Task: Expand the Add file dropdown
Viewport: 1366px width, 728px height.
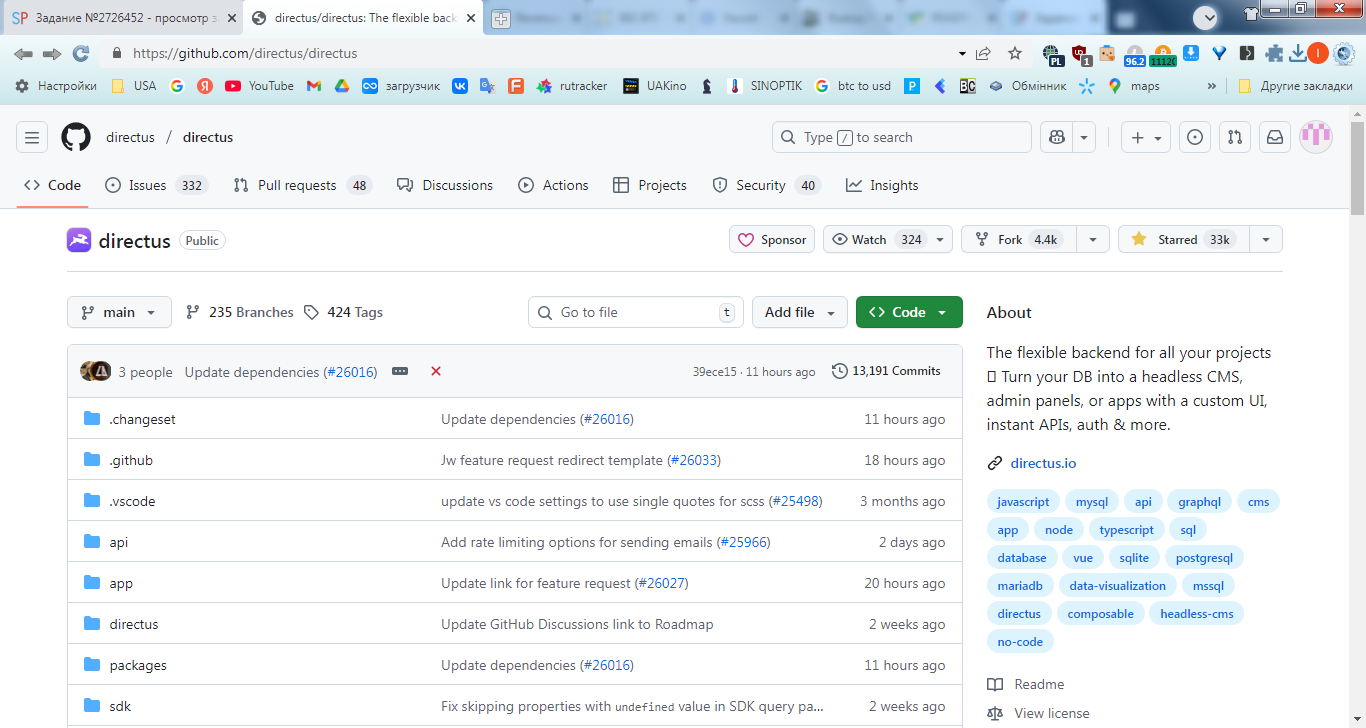Action: [x=800, y=312]
